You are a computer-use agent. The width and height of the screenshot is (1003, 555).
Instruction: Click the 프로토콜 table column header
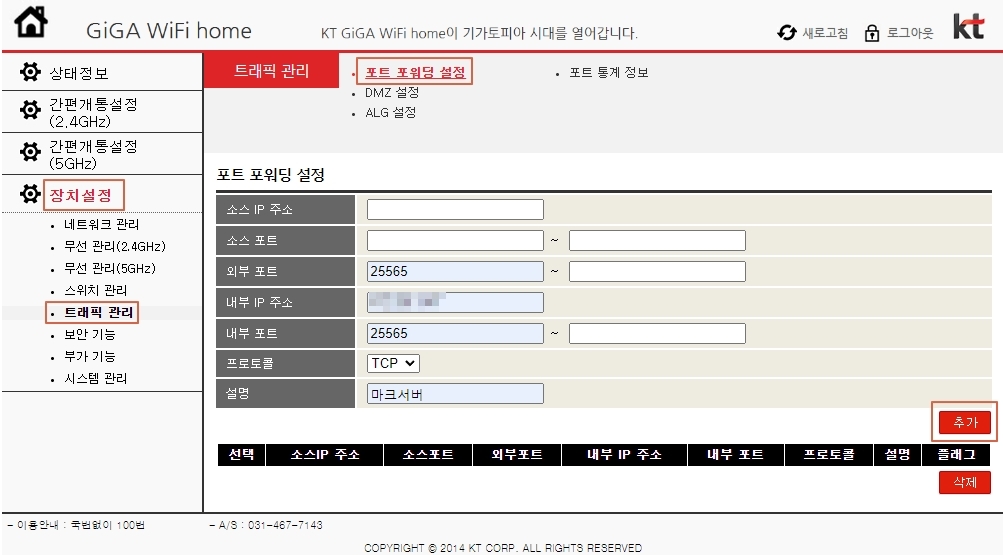[x=829, y=455]
